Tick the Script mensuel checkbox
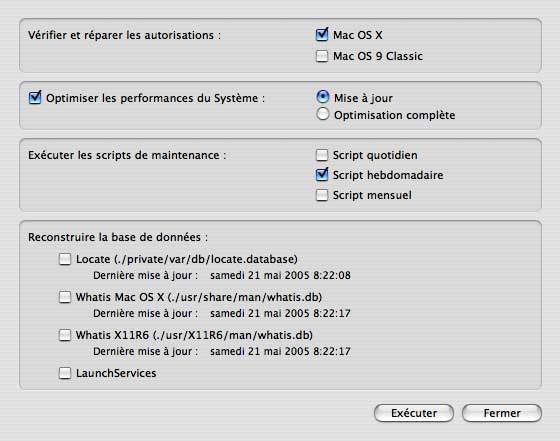560x441 pixels. [x=322, y=195]
